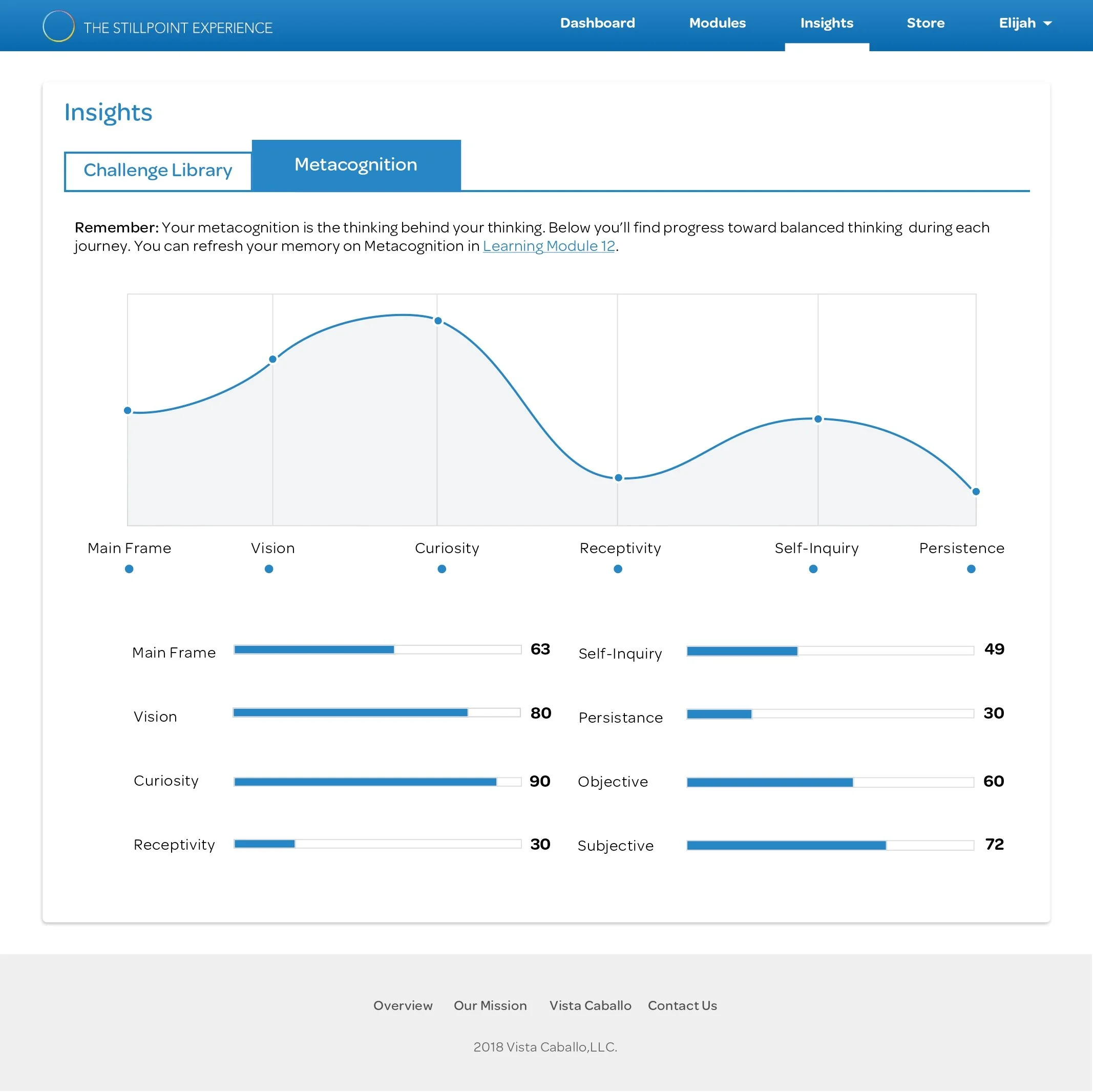1093x1092 pixels.
Task: Click the Persistence chart axis label
Action: pos(961,548)
